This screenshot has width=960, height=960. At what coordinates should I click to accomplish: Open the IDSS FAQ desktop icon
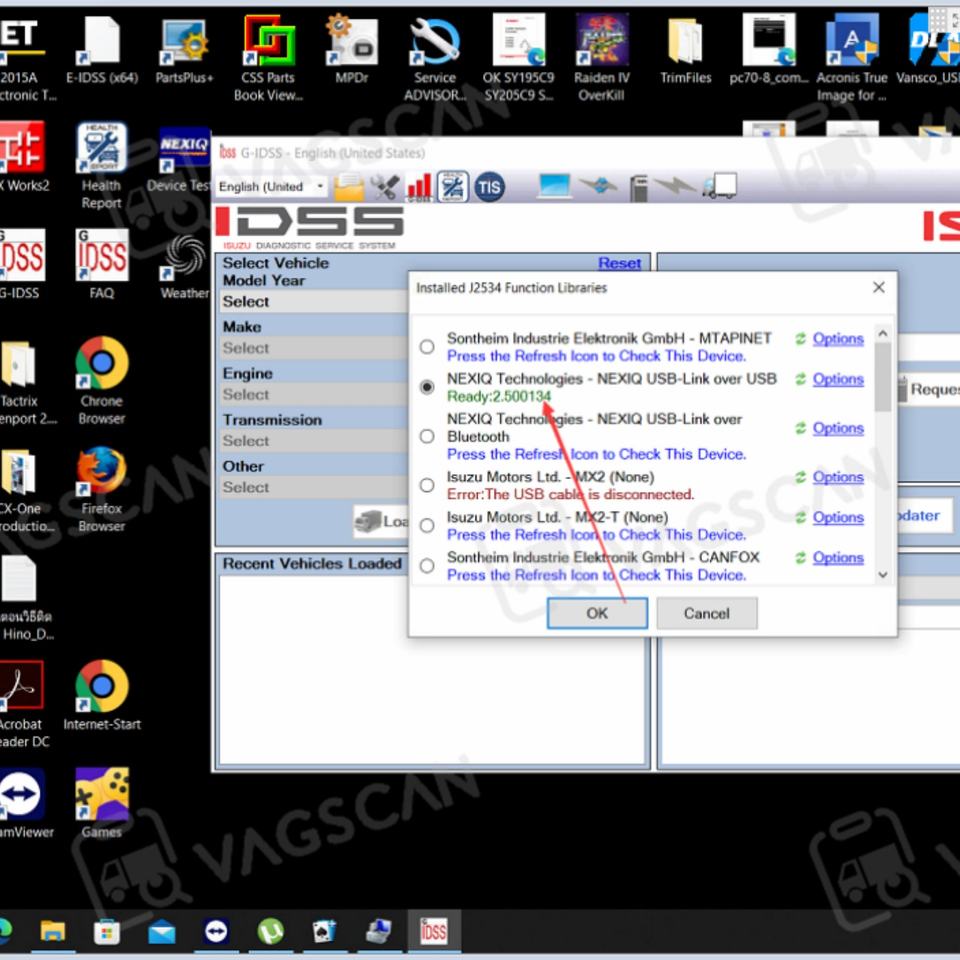pos(102,264)
